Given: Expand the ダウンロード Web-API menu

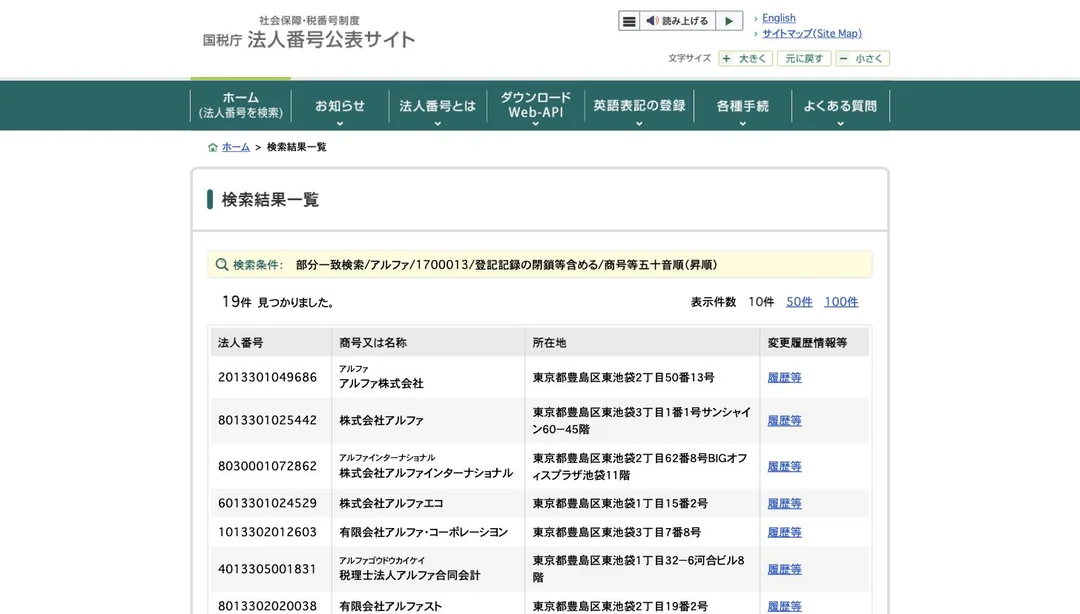Looking at the screenshot, I should click(x=535, y=106).
